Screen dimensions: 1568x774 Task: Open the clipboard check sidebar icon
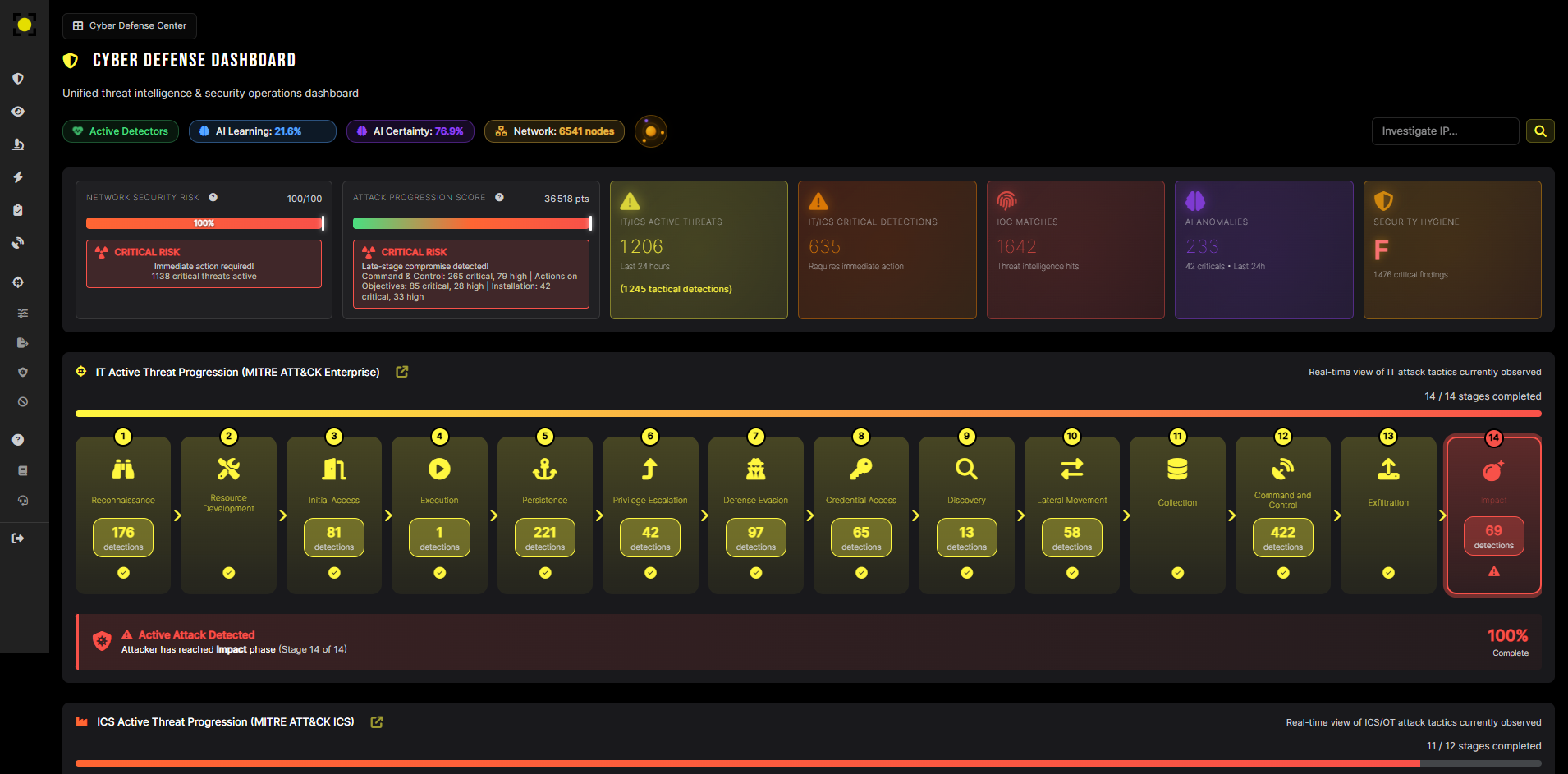[18, 210]
